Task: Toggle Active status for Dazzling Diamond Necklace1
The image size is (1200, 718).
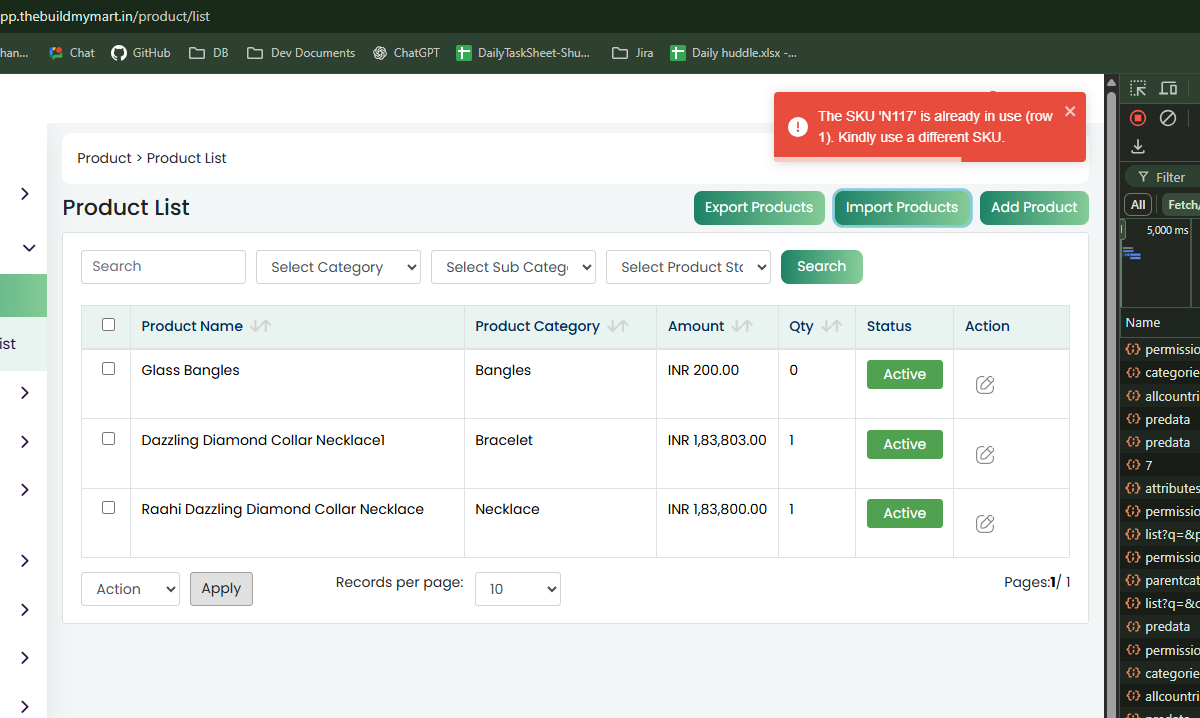Action: [905, 444]
